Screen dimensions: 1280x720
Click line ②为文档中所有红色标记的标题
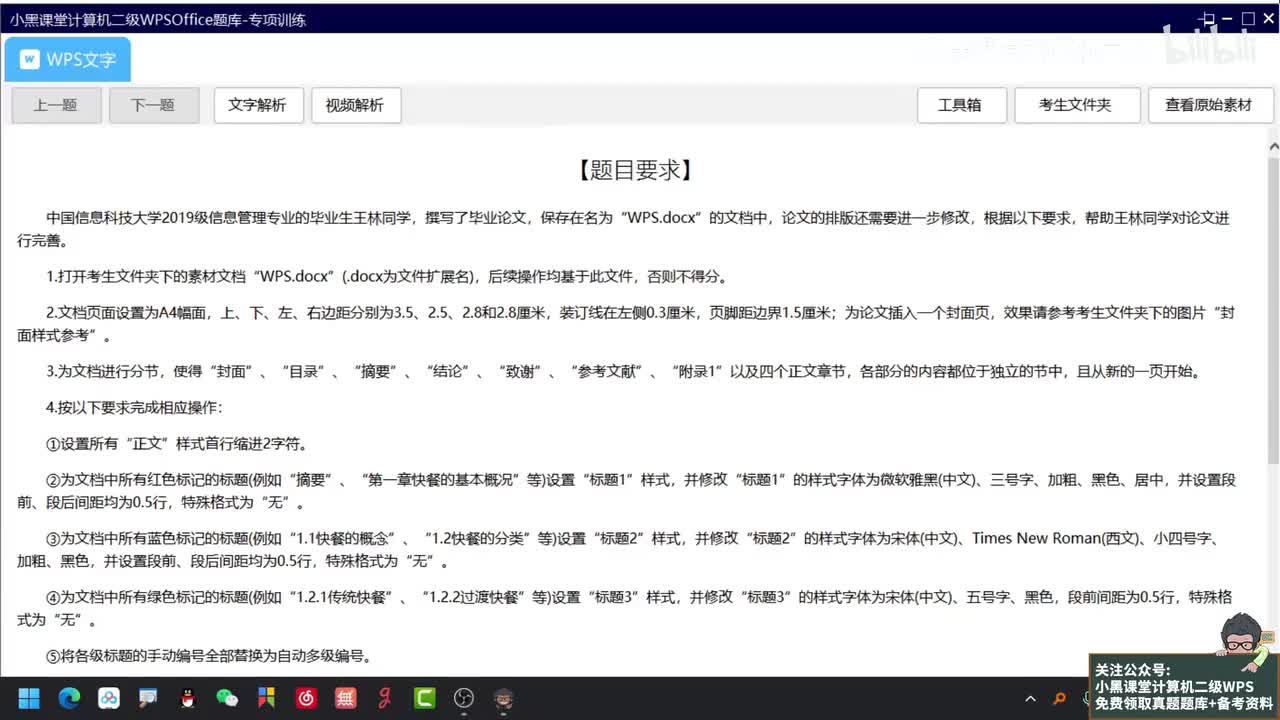click(626, 491)
